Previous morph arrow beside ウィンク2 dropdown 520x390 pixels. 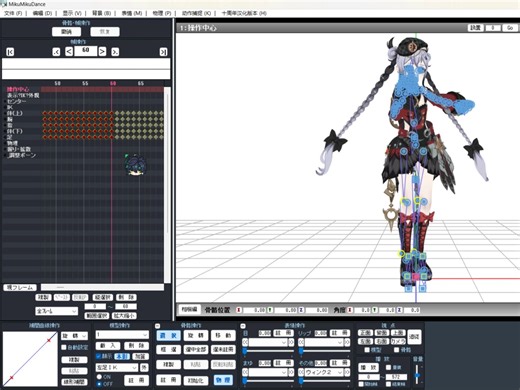(301, 372)
